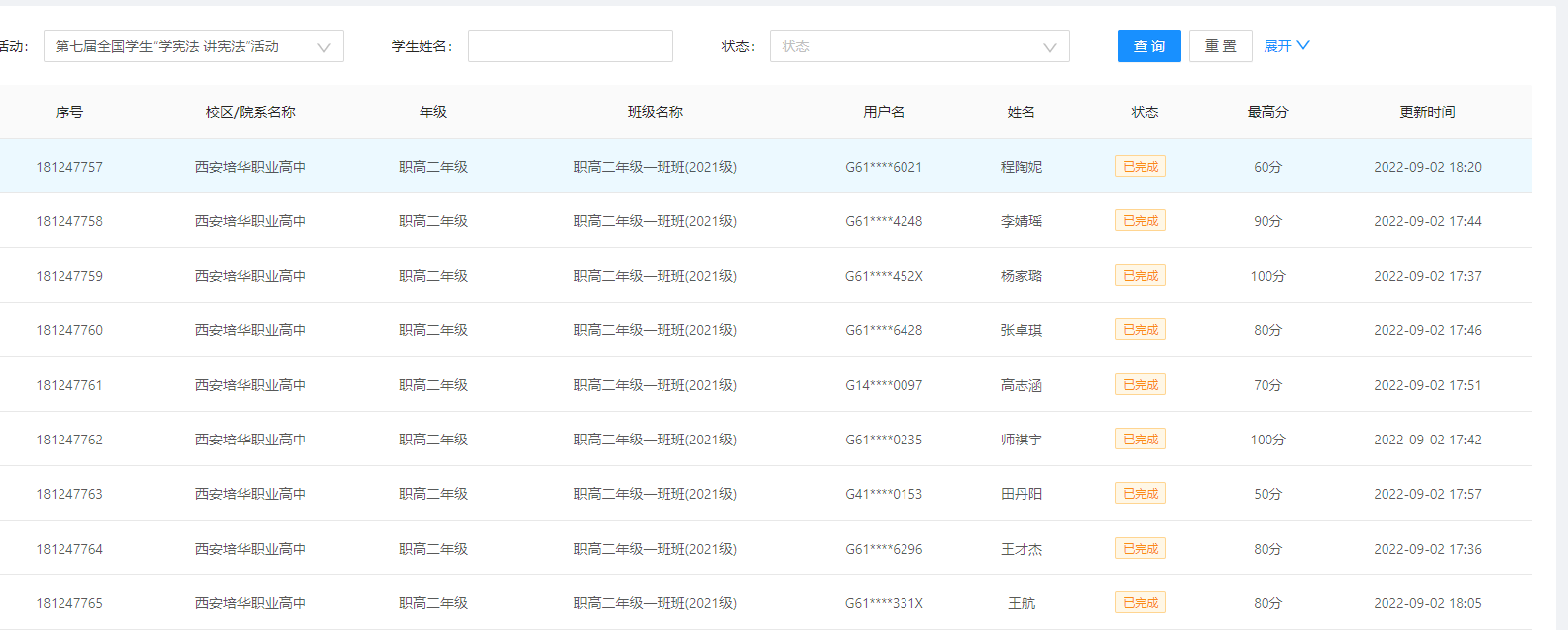Viewport: 1568px width, 630px height.
Task: Click the 更新时间 column header
Action: pyautogui.click(x=1427, y=112)
